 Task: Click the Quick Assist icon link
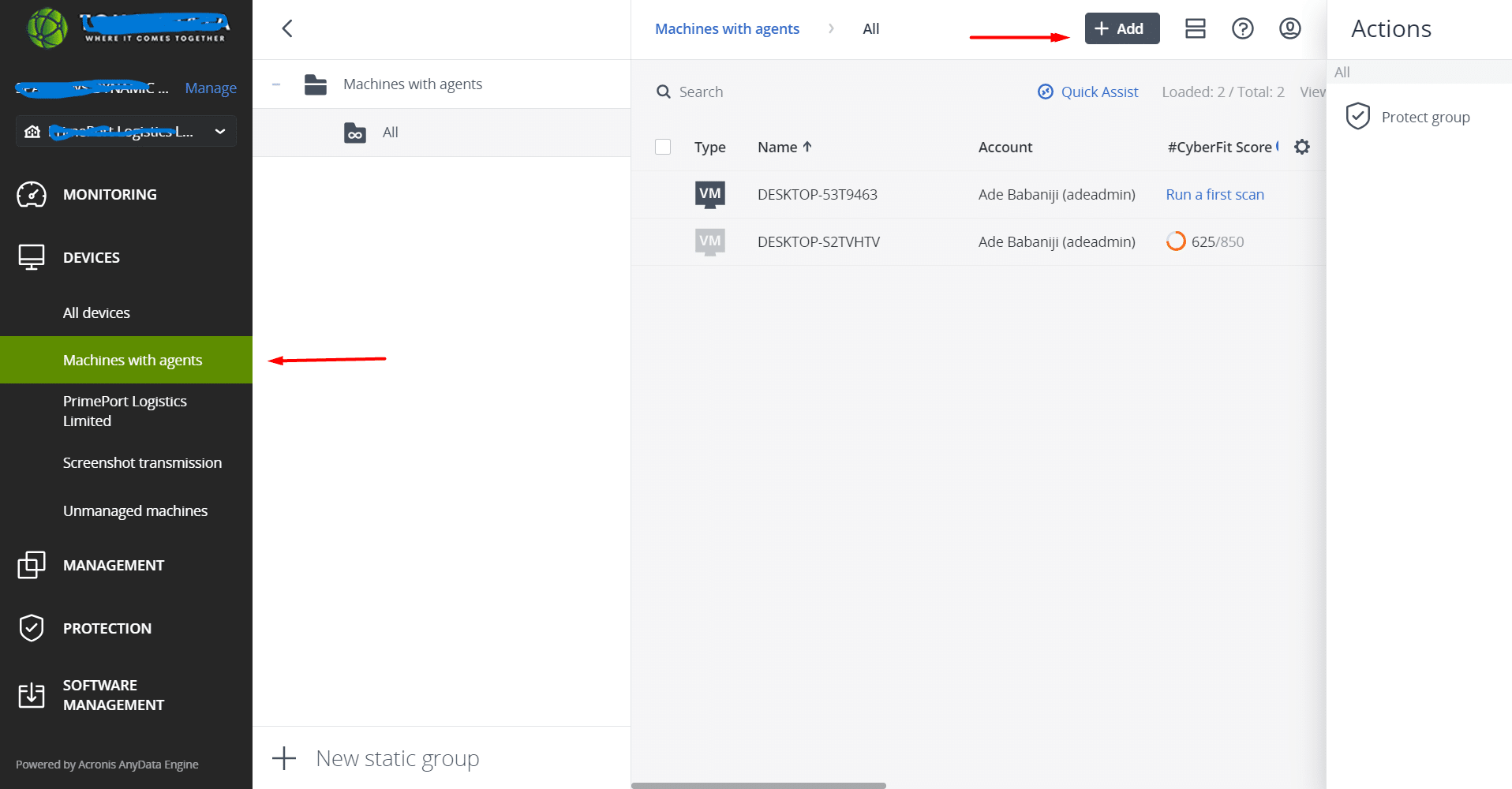pos(1046,92)
